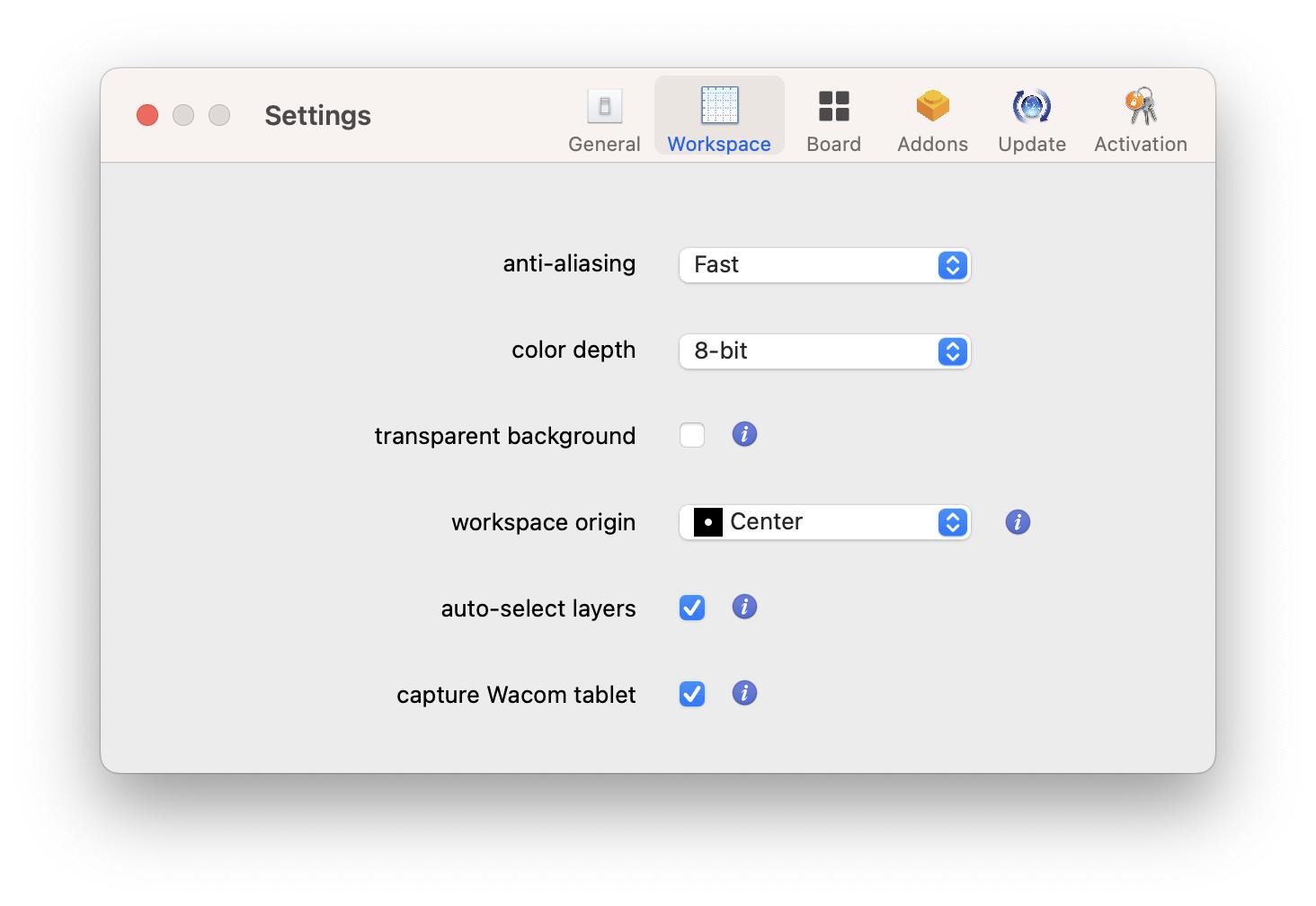Click the Settings window title
The width and height of the screenshot is (1316, 906).
point(317,116)
